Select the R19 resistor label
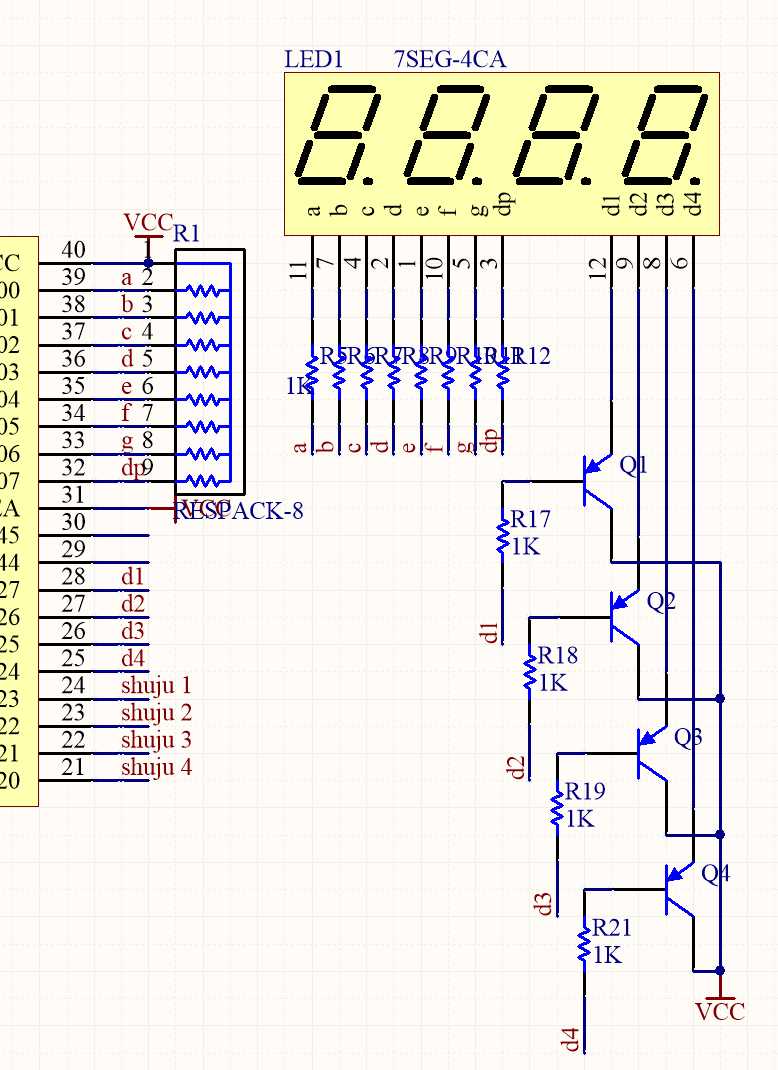Screen dimensions: 778x1070 click(x=585, y=791)
